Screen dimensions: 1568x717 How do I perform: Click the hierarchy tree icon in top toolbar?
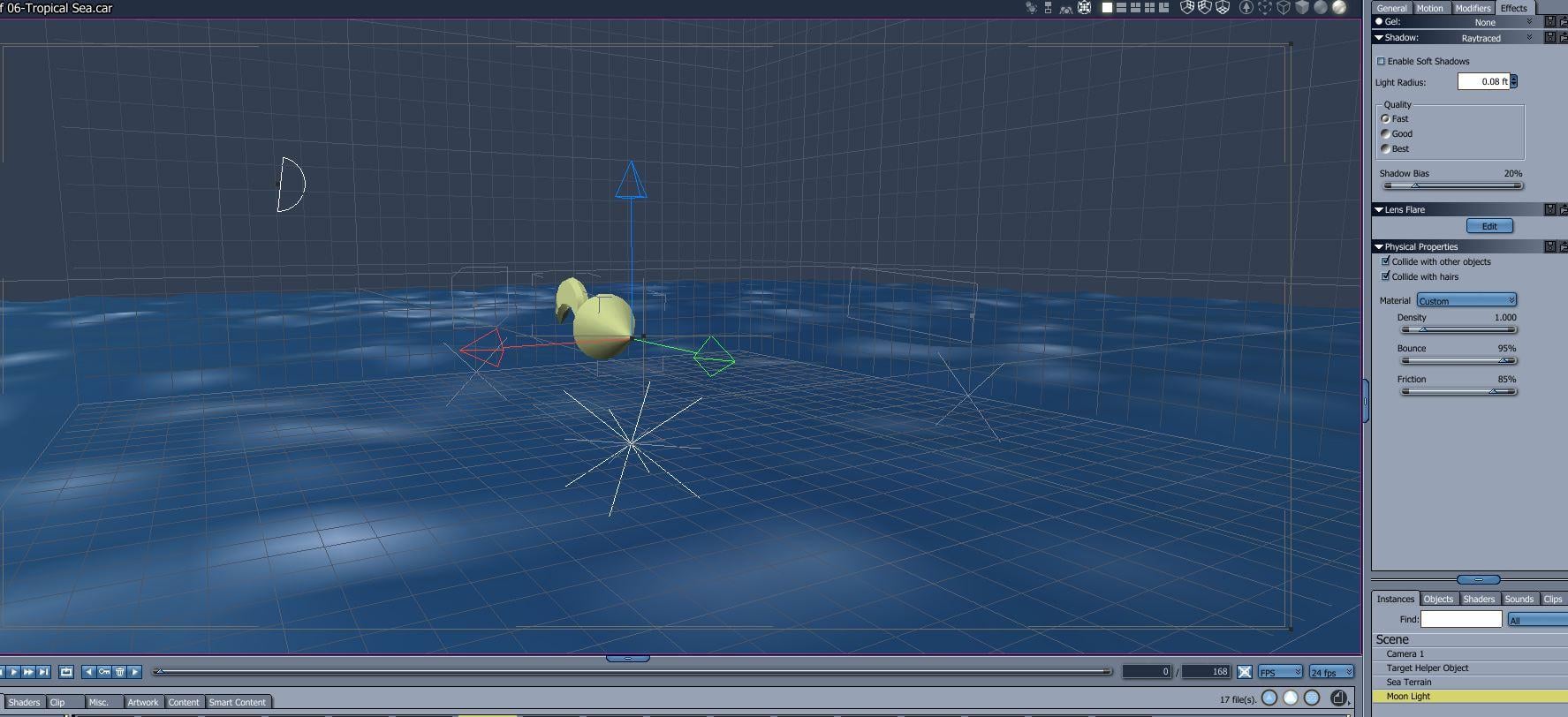point(1048,8)
